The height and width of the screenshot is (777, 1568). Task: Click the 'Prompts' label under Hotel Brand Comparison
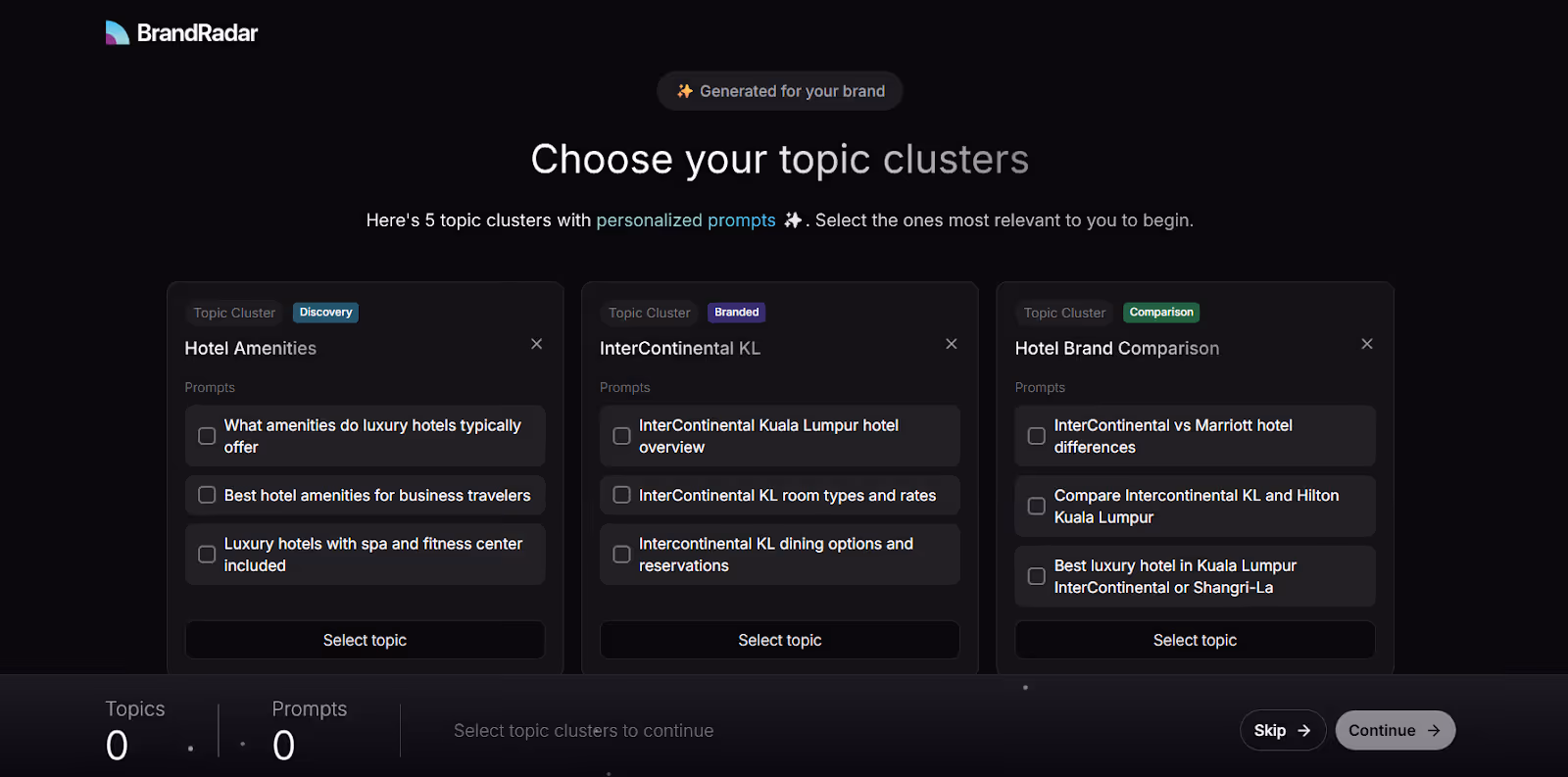1040,387
